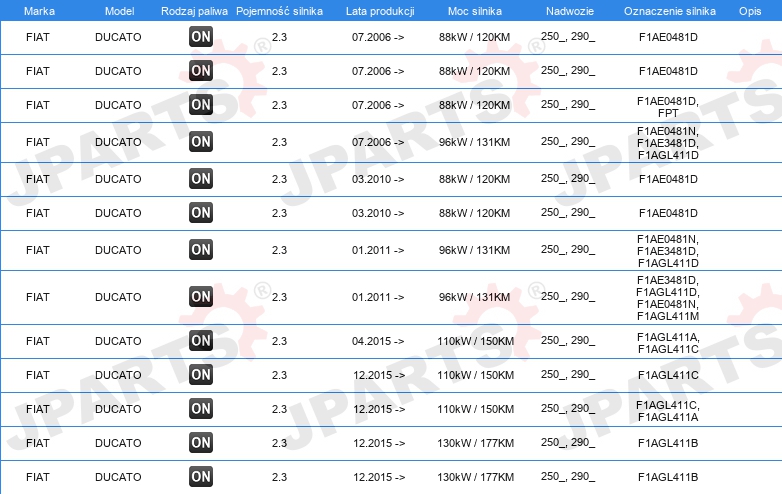
Task: Select engine cell 'F1AGL411C, F1AGL411A'
Action: coord(668,411)
